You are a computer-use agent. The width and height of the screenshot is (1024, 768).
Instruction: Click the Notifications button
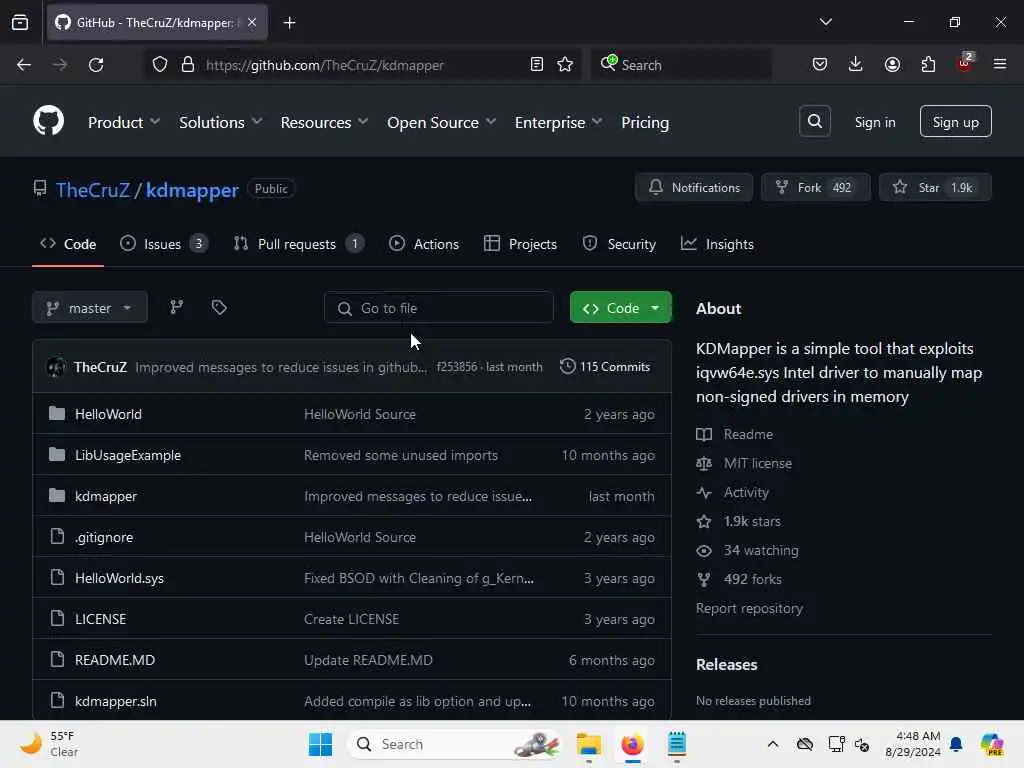tap(694, 187)
